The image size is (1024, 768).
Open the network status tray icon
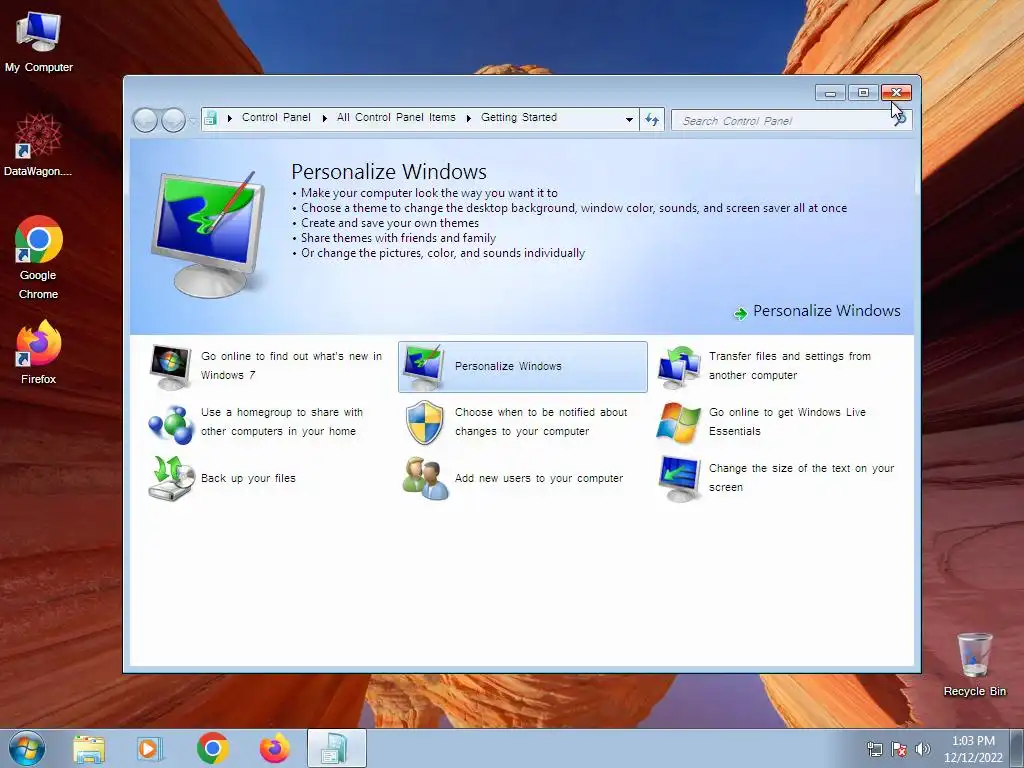(x=874, y=749)
